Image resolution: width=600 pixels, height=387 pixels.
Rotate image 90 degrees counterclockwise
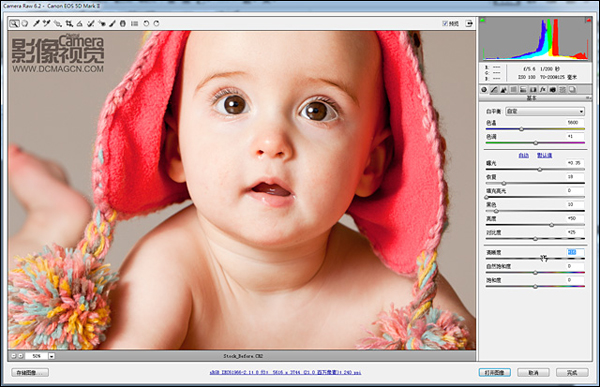[x=146, y=24]
